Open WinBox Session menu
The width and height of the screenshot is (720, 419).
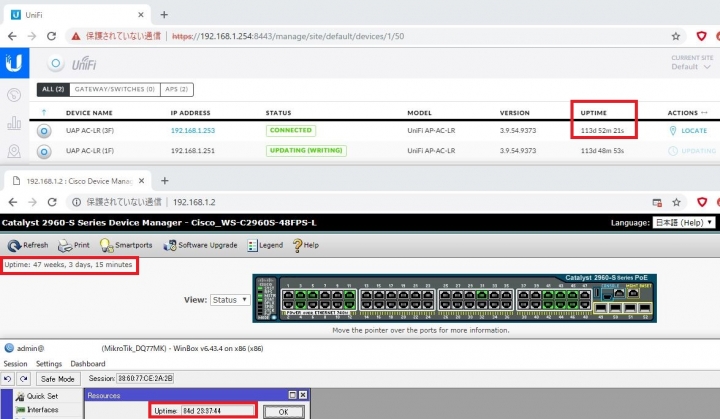(x=15, y=364)
